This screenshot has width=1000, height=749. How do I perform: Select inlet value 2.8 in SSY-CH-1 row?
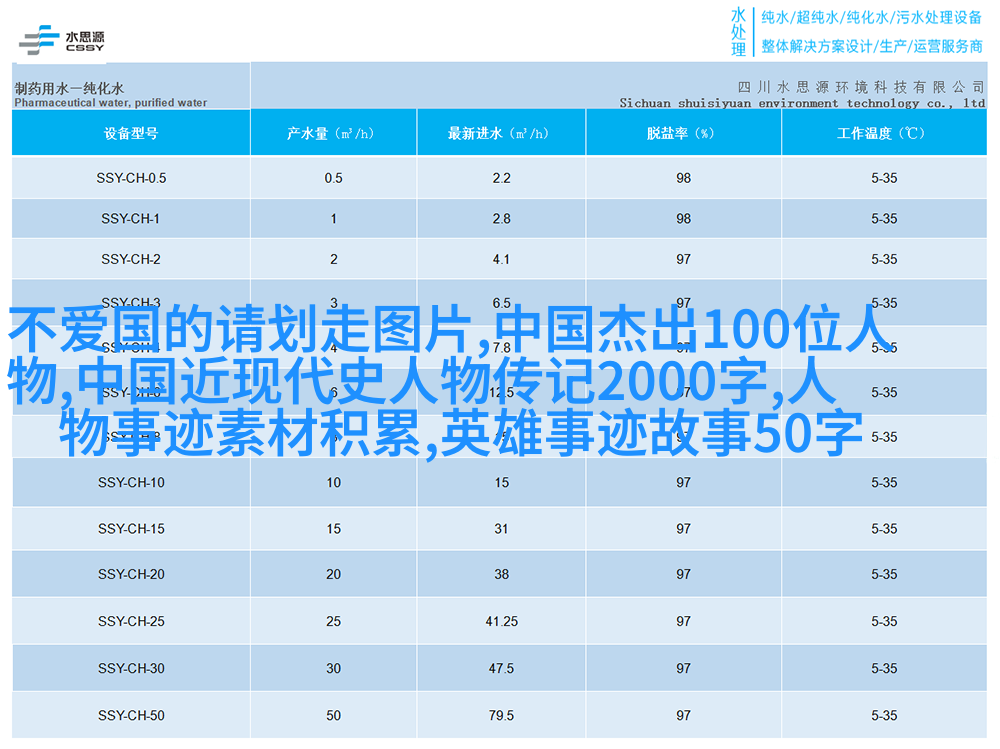(501, 219)
